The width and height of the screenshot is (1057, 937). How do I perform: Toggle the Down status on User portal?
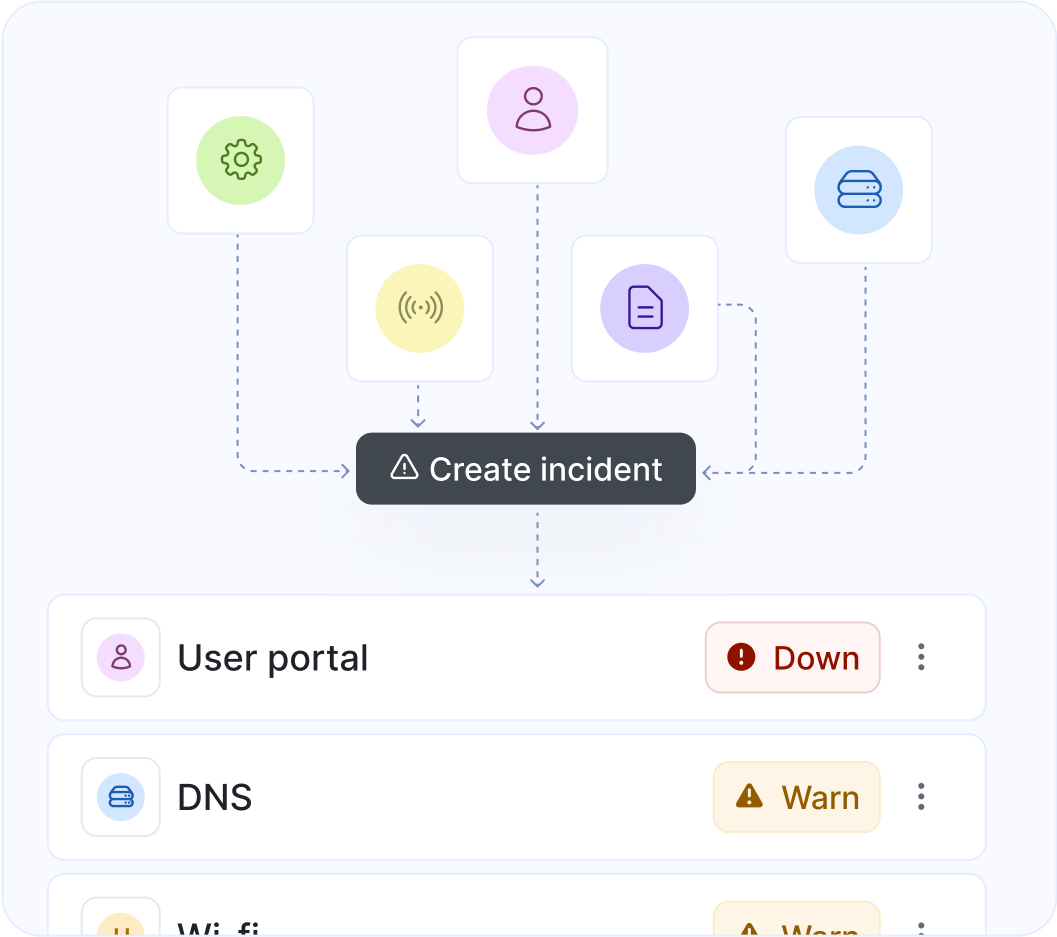click(792, 658)
